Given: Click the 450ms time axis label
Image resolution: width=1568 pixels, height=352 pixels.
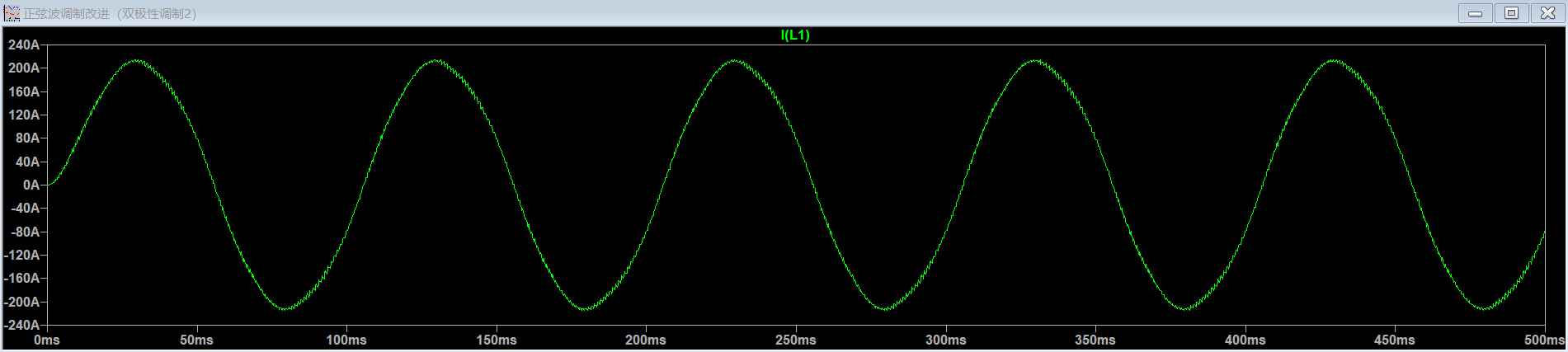Looking at the screenshot, I should point(1395,340).
